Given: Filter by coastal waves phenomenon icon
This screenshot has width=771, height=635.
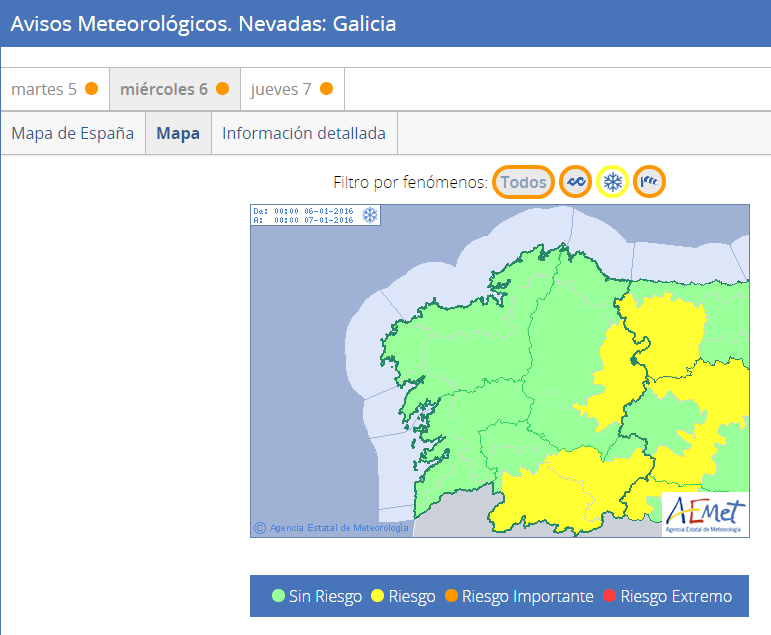Looking at the screenshot, I should click(575, 182).
